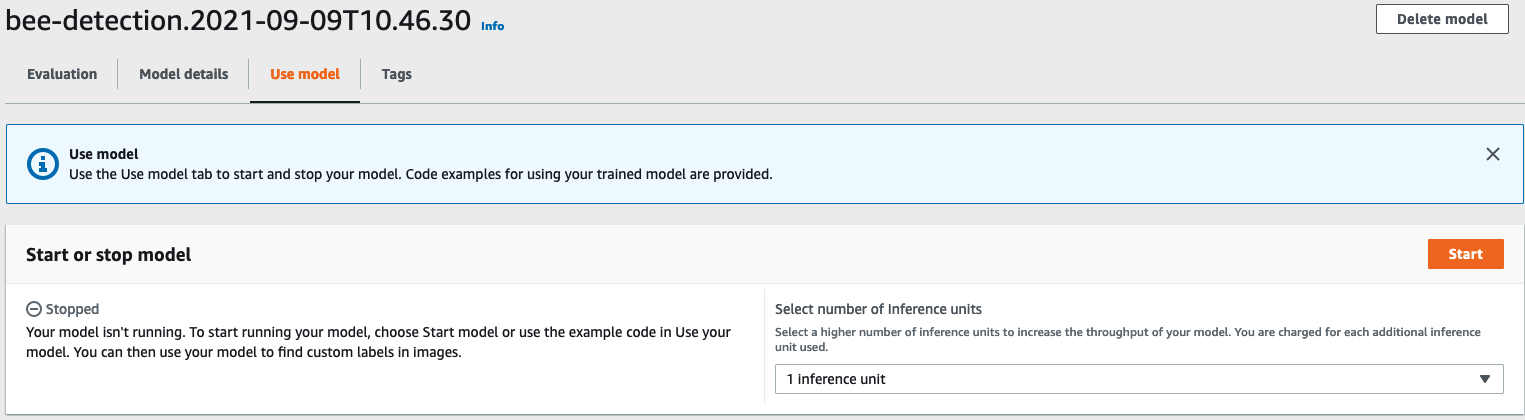Click the info circle icon in the banner
The height and width of the screenshot is (420, 1525).
(x=41, y=163)
